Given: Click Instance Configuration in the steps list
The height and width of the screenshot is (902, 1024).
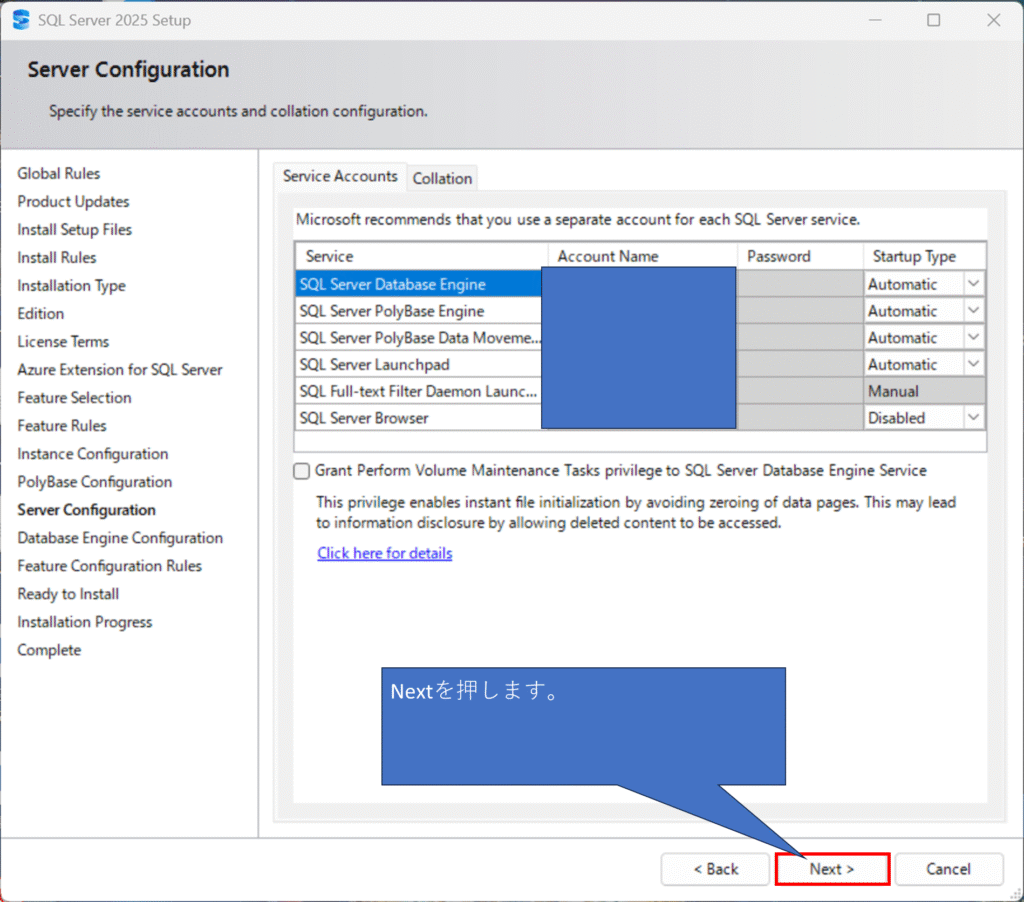Looking at the screenshot, I should tap(93, 454).
